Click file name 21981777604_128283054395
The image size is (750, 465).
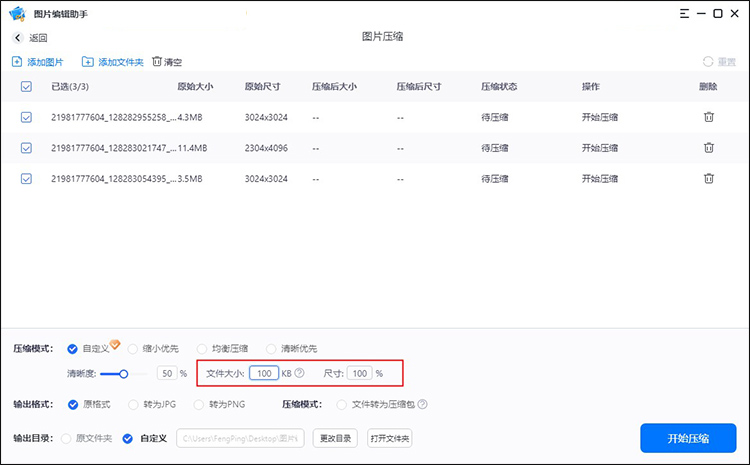click(x=114, y=178)
